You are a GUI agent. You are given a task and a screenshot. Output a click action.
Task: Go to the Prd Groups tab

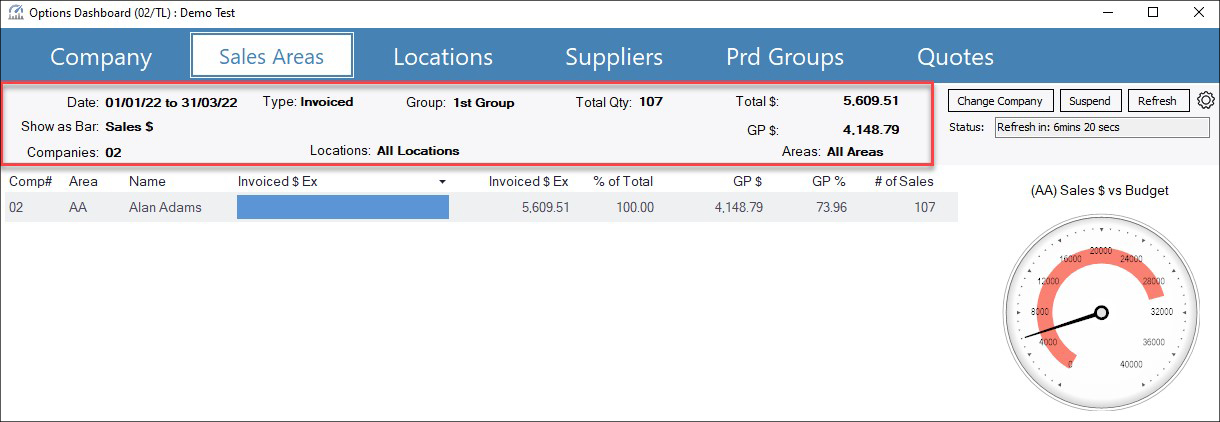coord(785,57)
